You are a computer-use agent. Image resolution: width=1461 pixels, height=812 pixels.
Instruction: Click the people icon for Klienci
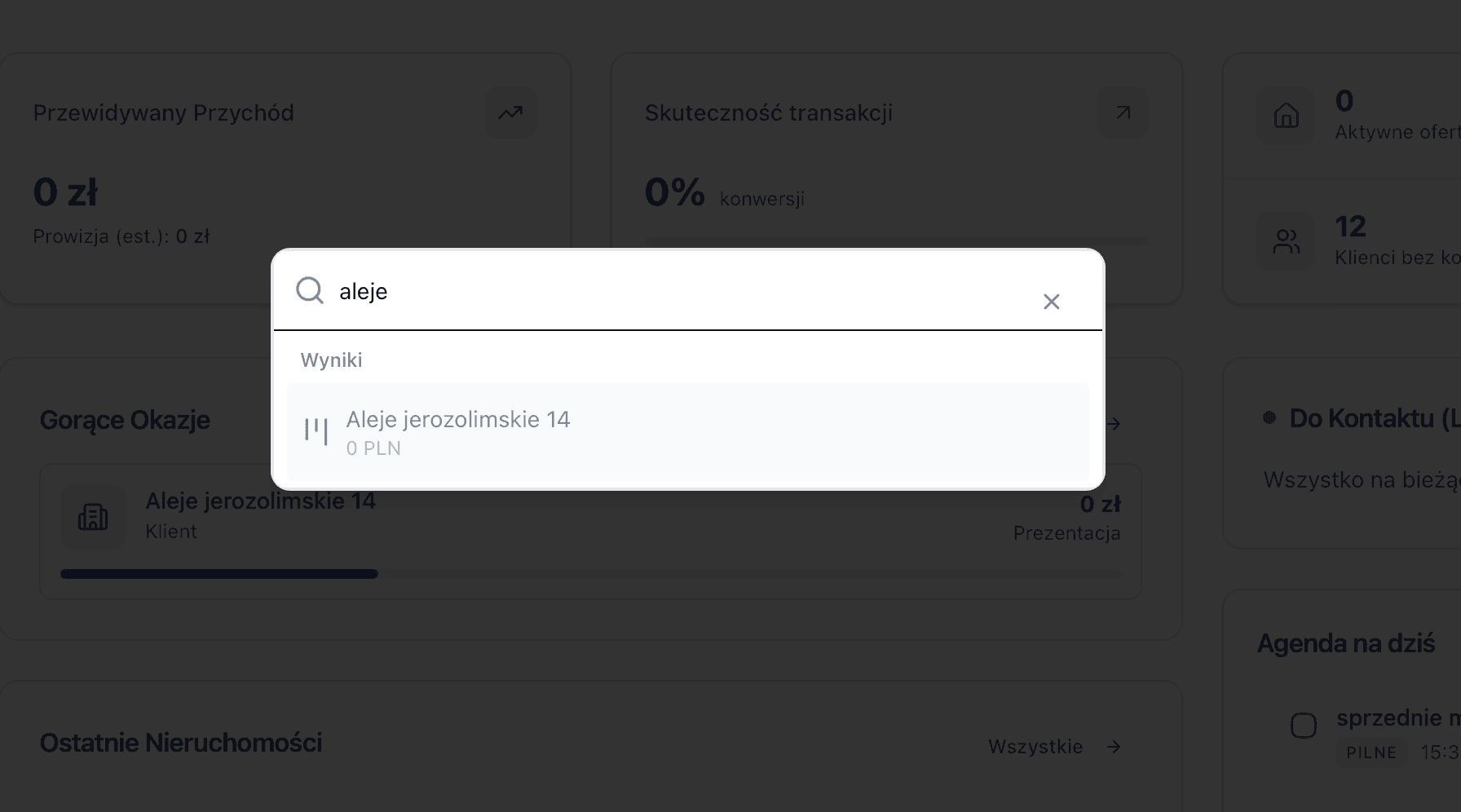[1286, 241]
